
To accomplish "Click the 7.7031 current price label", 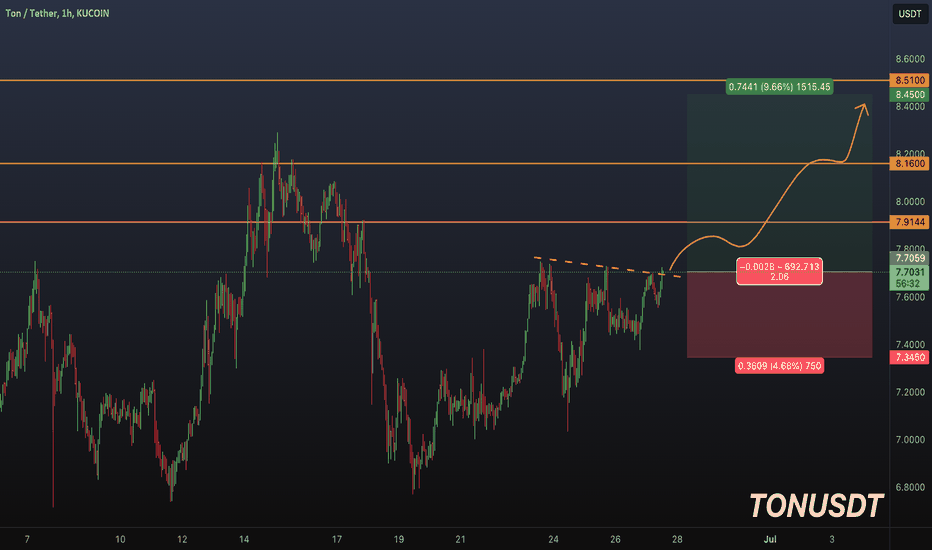I will 909,272.
